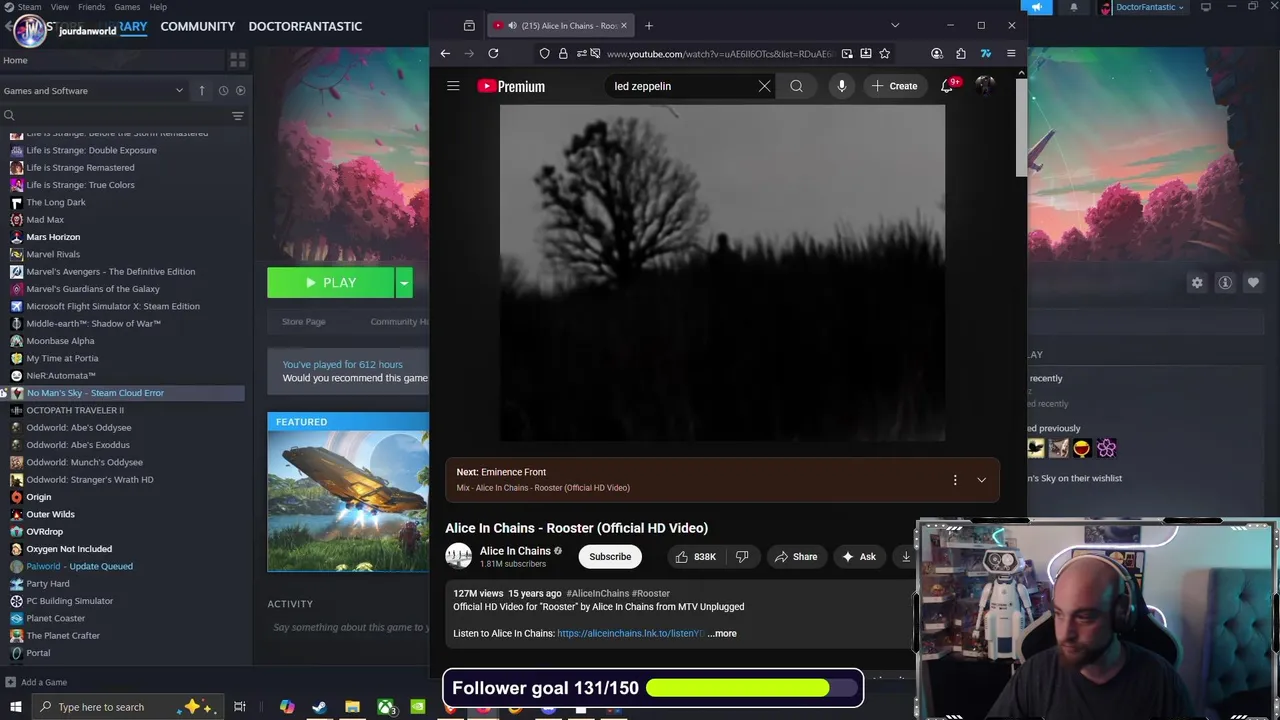1280x720 pixels.
Task: Select Outer Wilds in the game list
Action: 50,514
